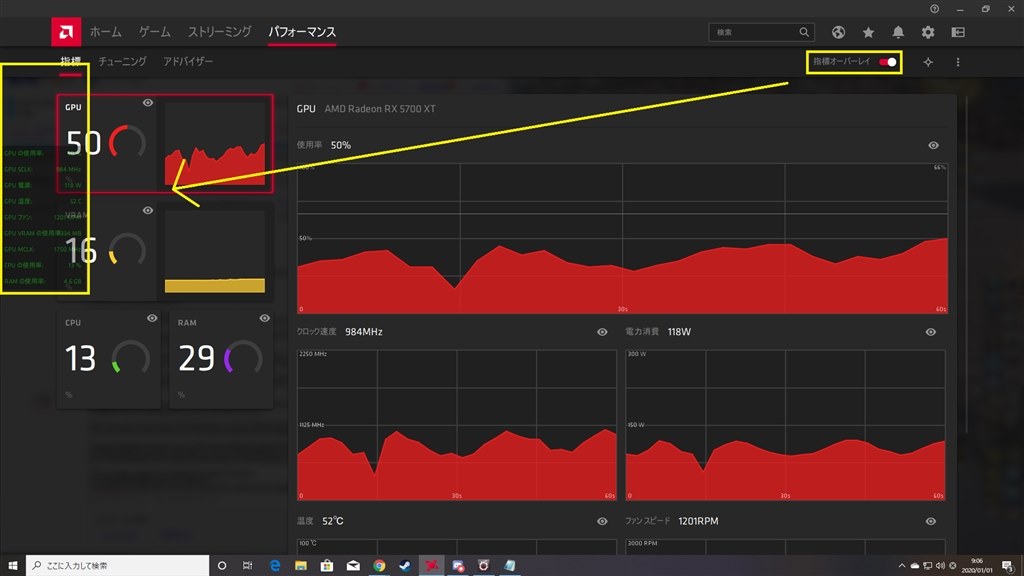Image resolution: width=1024 pixels, height=576 pixels.
Task: Click the 52°C temperature value
Action: [332, 521]
